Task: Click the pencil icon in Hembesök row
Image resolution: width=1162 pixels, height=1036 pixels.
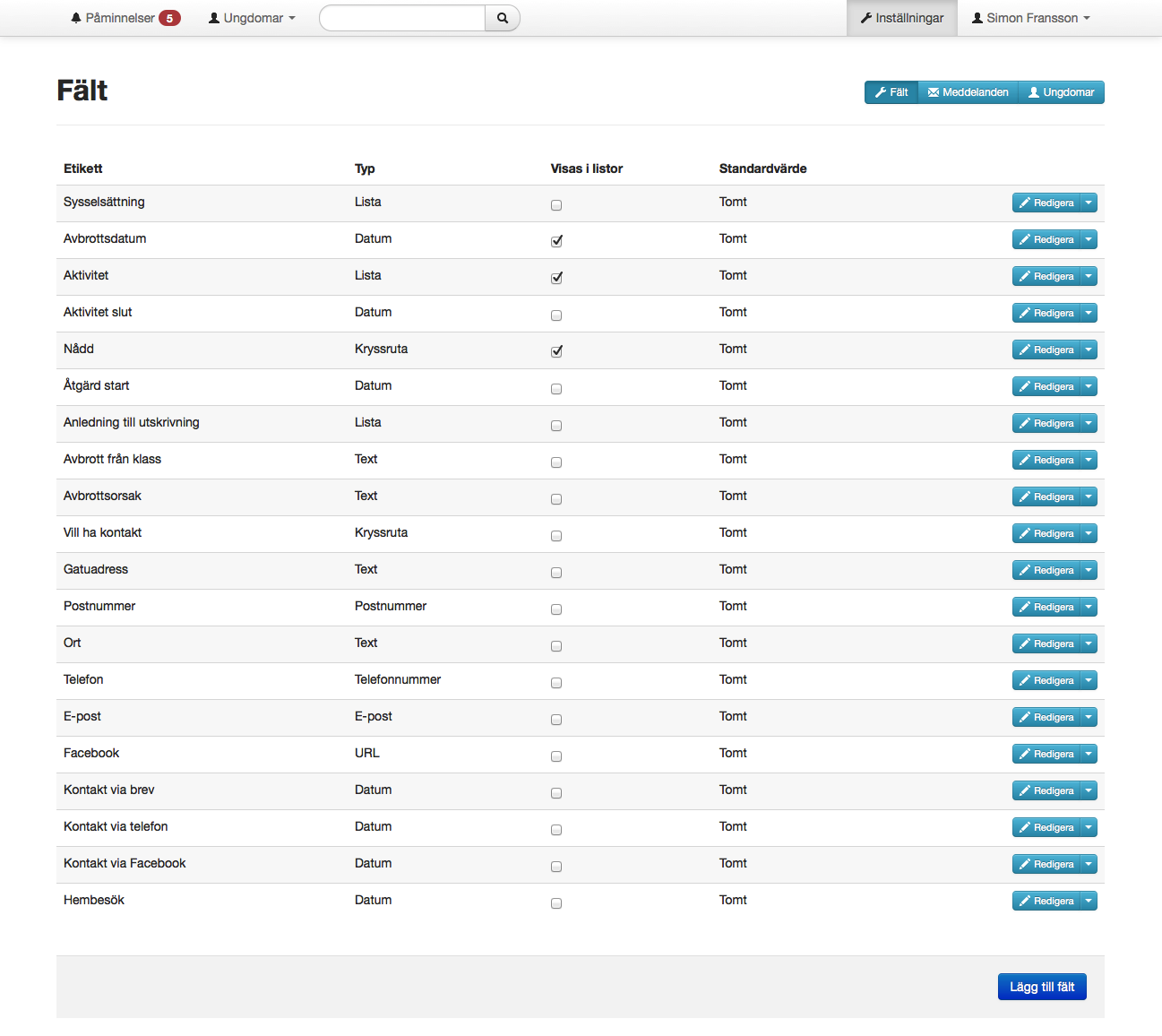Action: point(1025,901)
